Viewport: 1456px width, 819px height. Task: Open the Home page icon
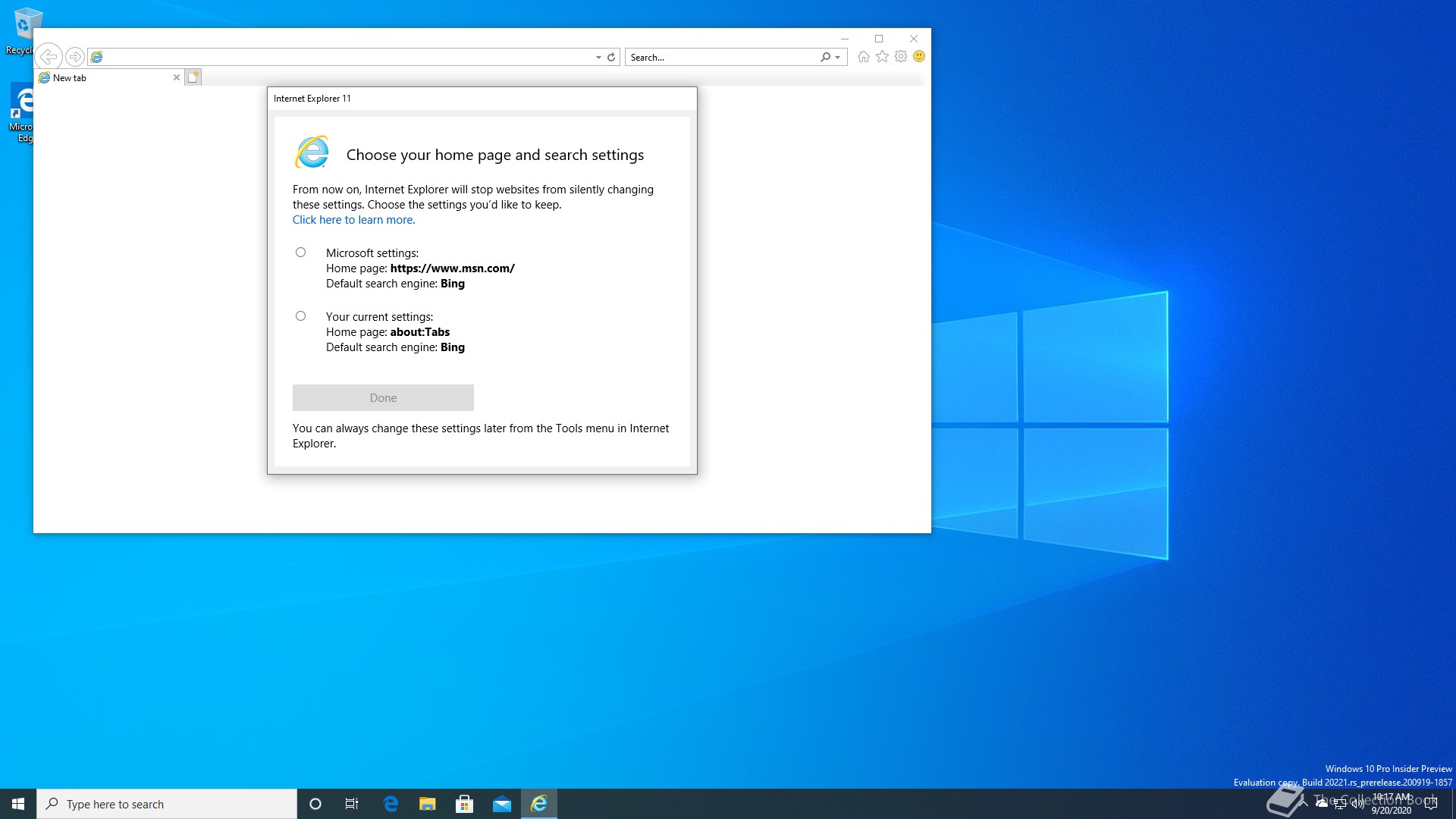click(863, 57)
